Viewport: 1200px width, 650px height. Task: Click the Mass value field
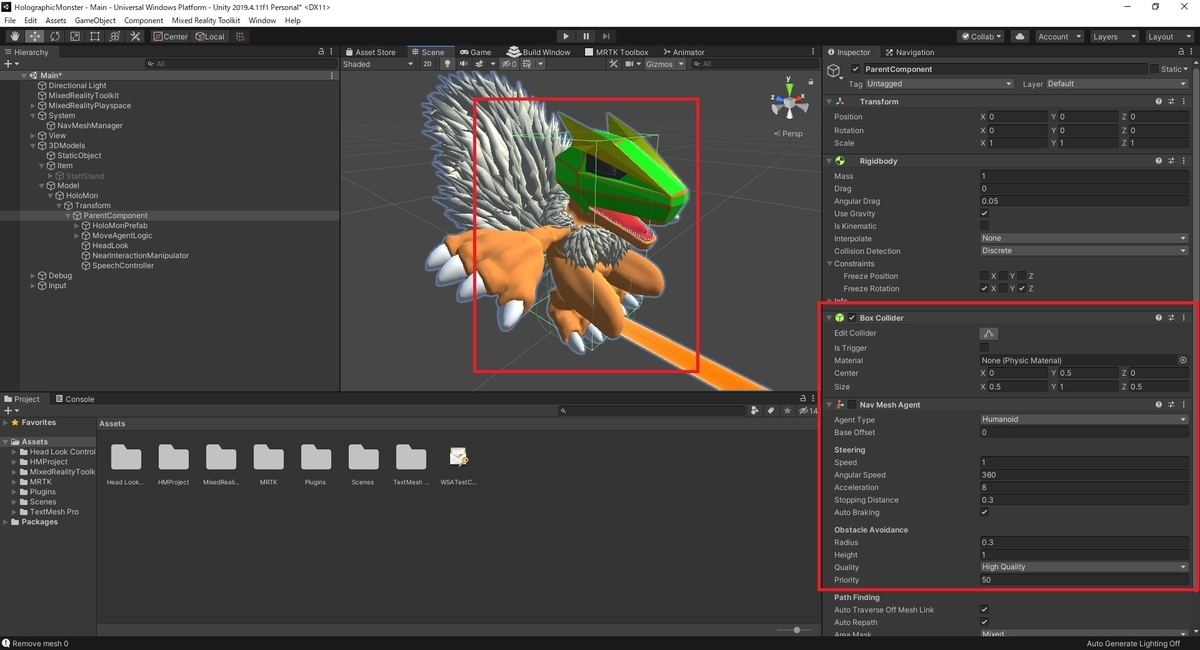[1084, 176]
